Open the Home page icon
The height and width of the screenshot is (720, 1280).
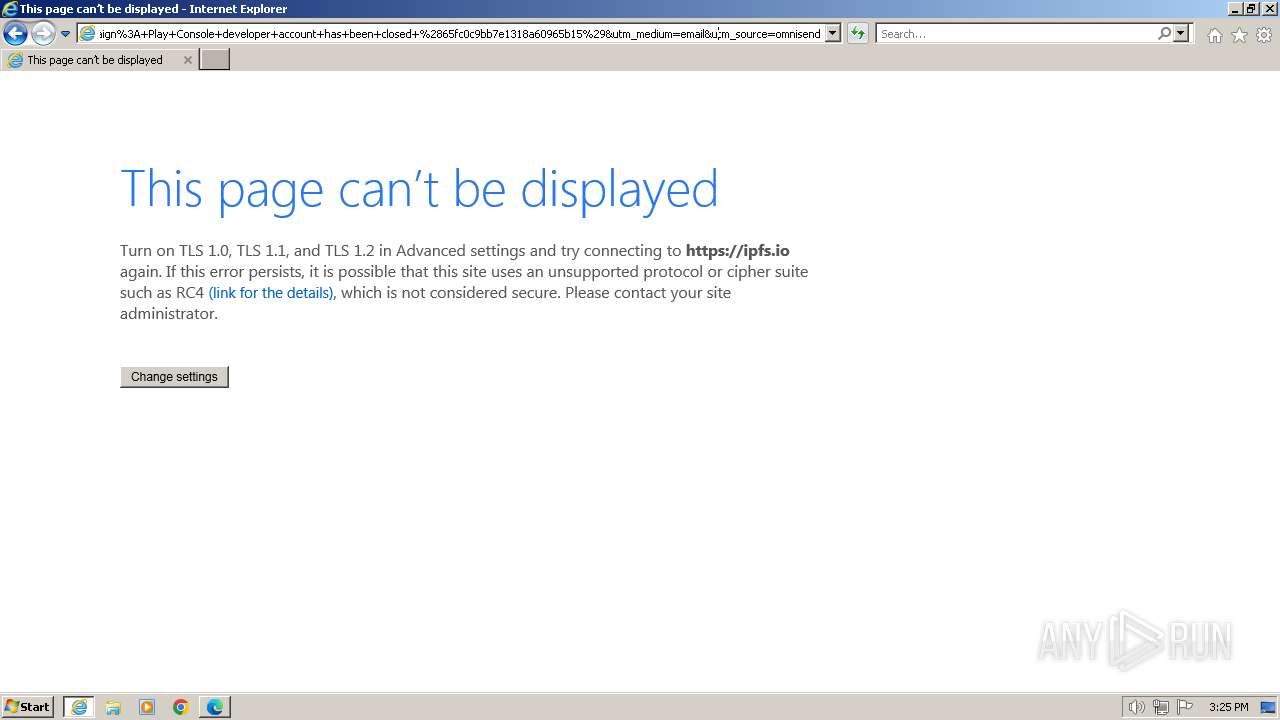click(x=1214, y=35)
